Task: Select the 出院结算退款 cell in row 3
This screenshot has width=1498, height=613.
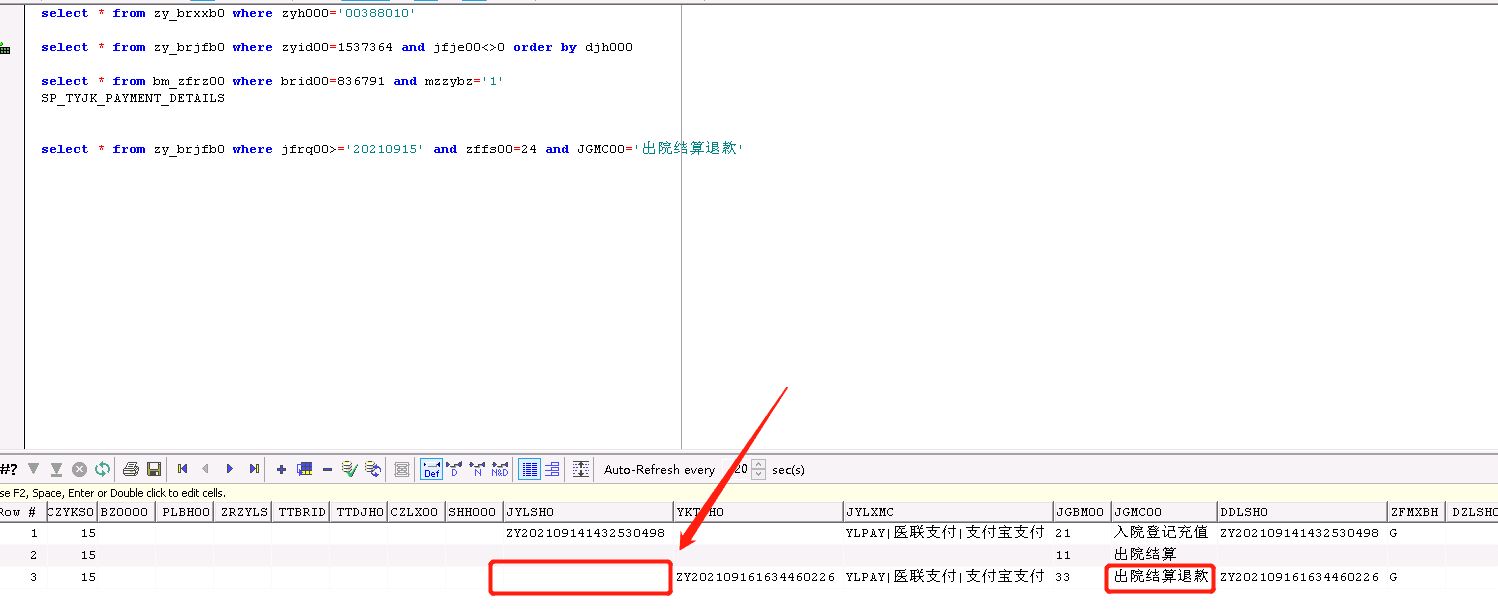Action: (1164, 577)
